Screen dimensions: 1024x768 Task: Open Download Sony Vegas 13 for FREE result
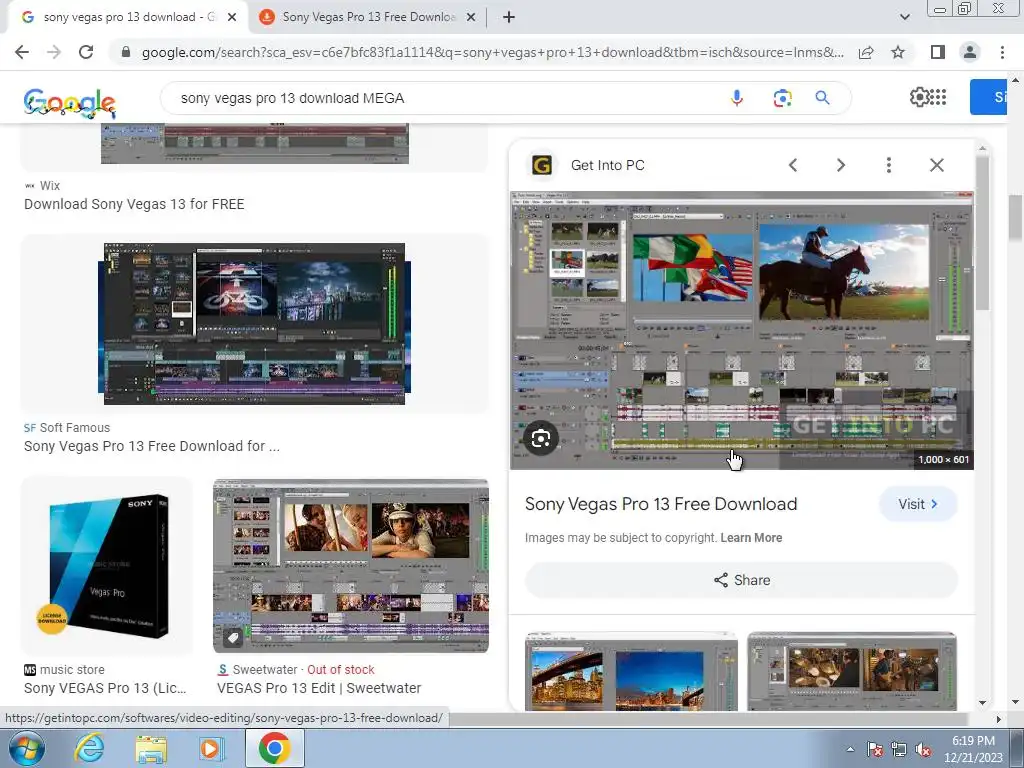135,204
